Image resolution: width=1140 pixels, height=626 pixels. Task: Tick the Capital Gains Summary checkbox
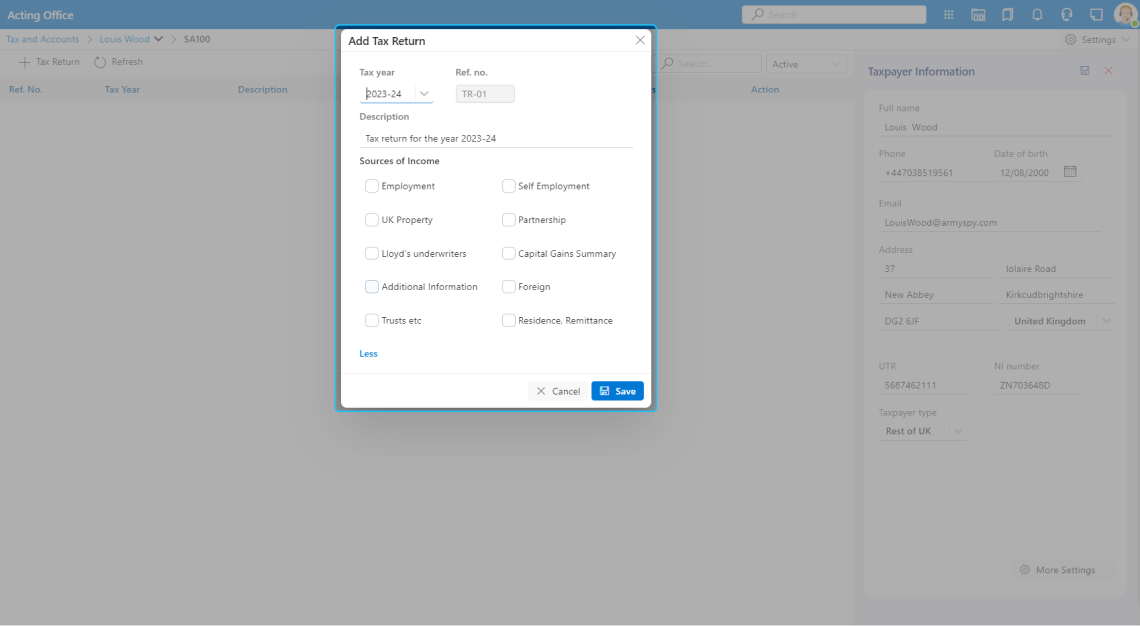pos(509,253)
